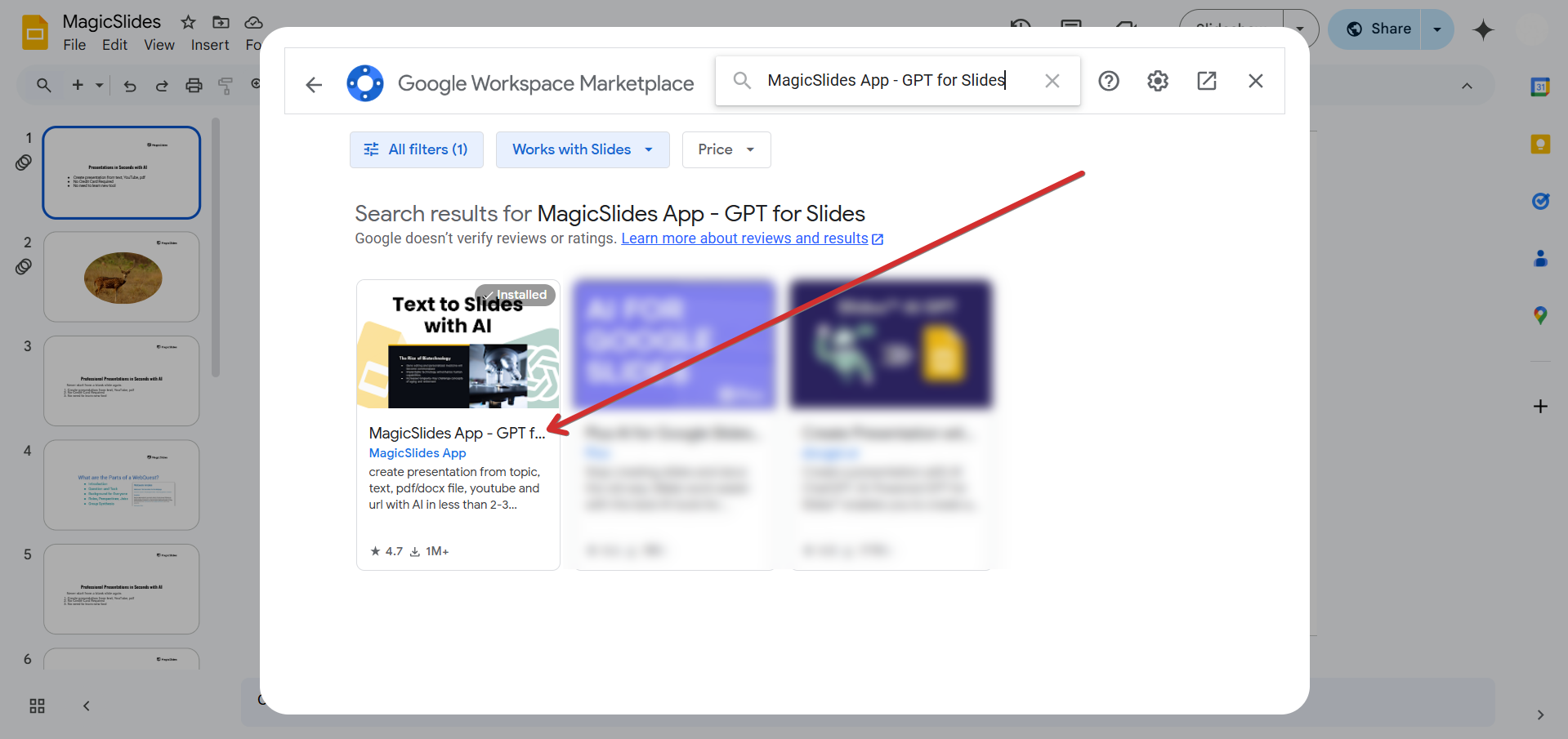Clear the Marketplace search field
Screen dimensions: 1568x739
click(x=1052, y=81)
